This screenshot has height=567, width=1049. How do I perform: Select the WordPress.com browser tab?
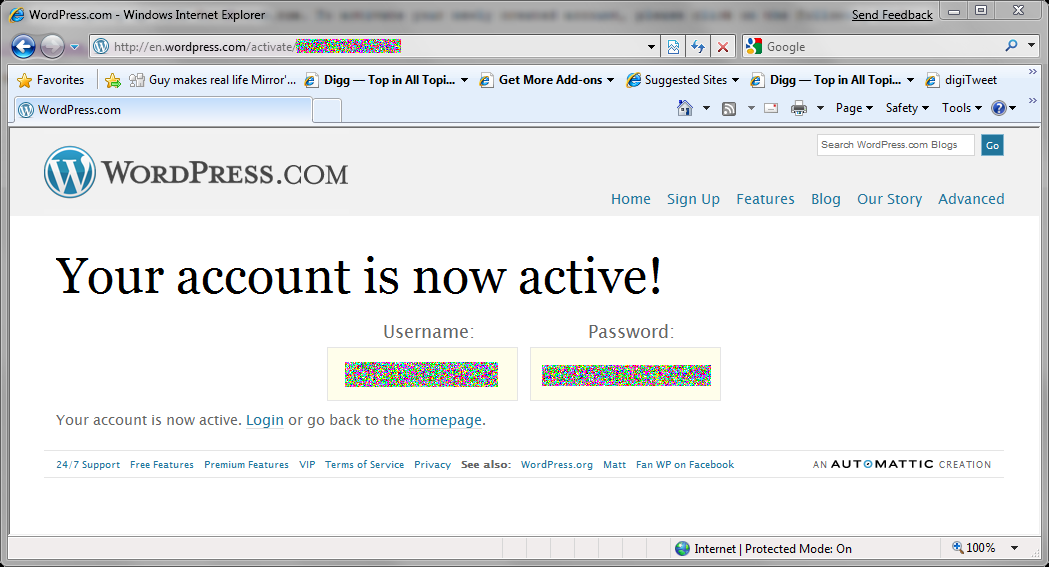pos(162,110)
